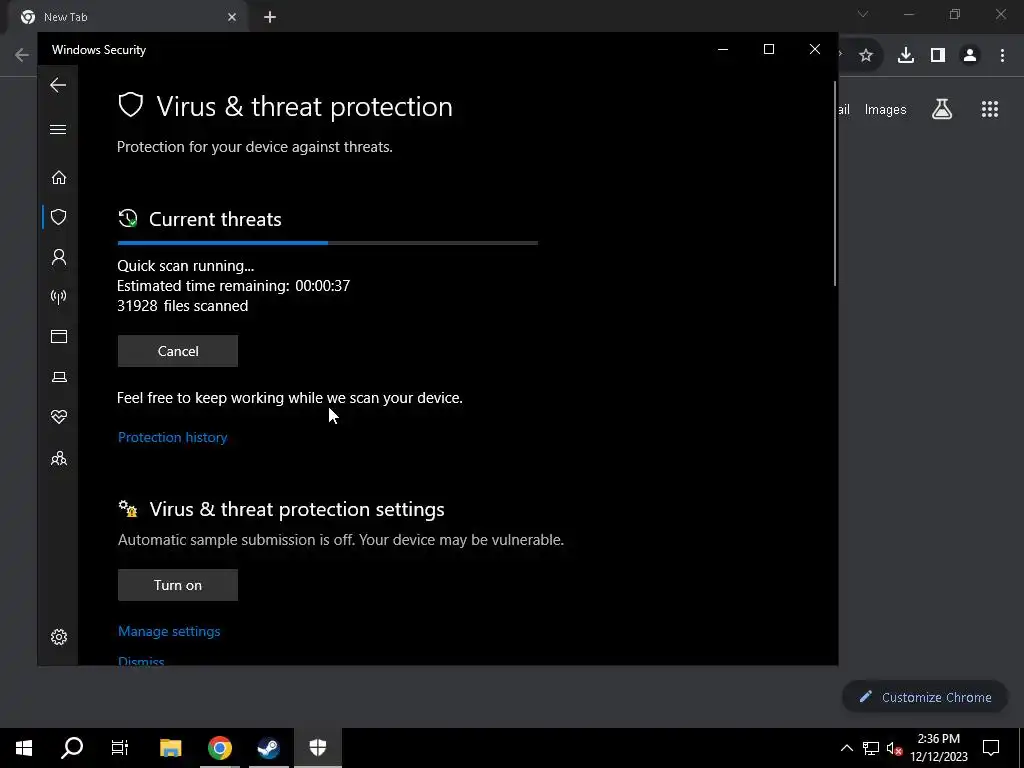Open Steam from the taskbar
1024x768 pixels.
point(268,748)
